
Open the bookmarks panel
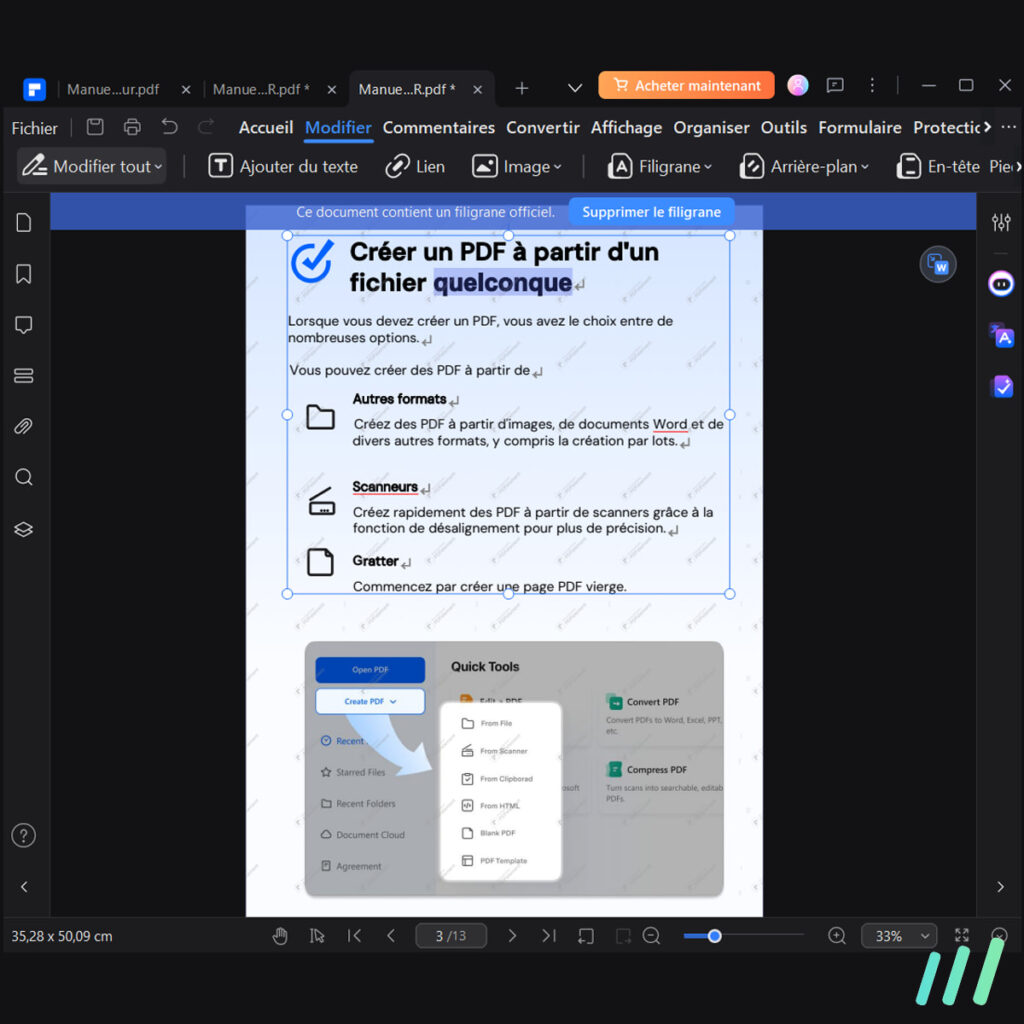24,274
